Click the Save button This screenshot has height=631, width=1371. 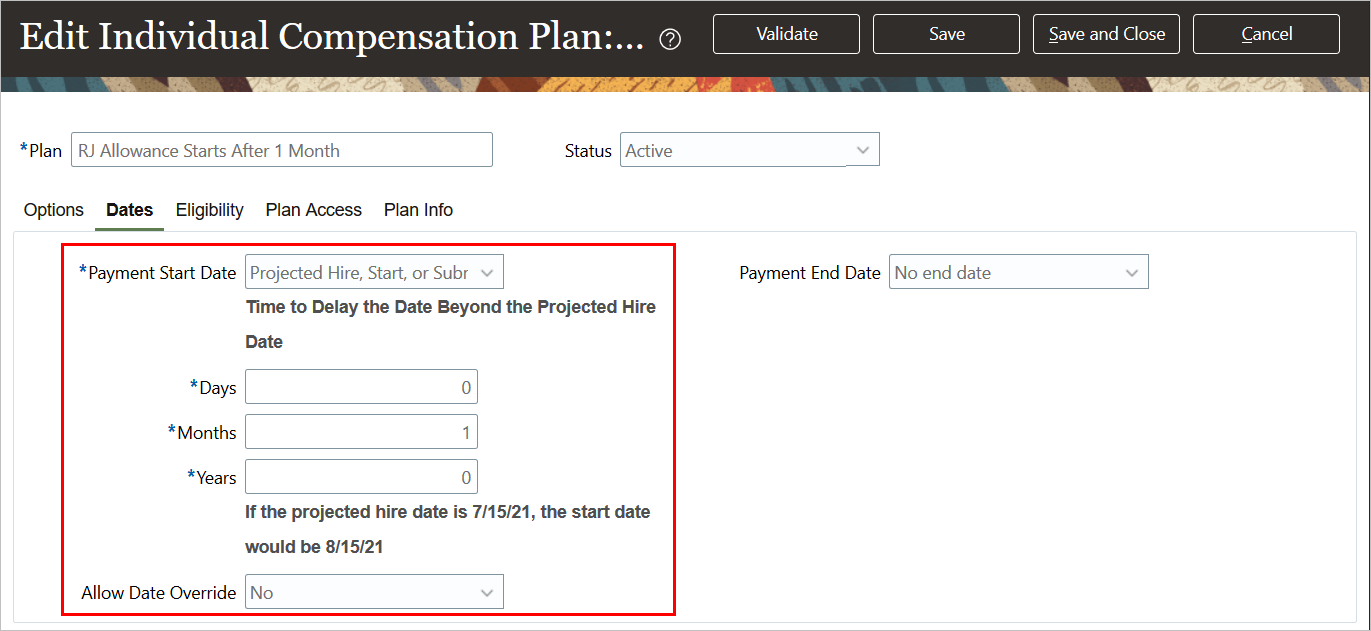click(x=946, y=34)
